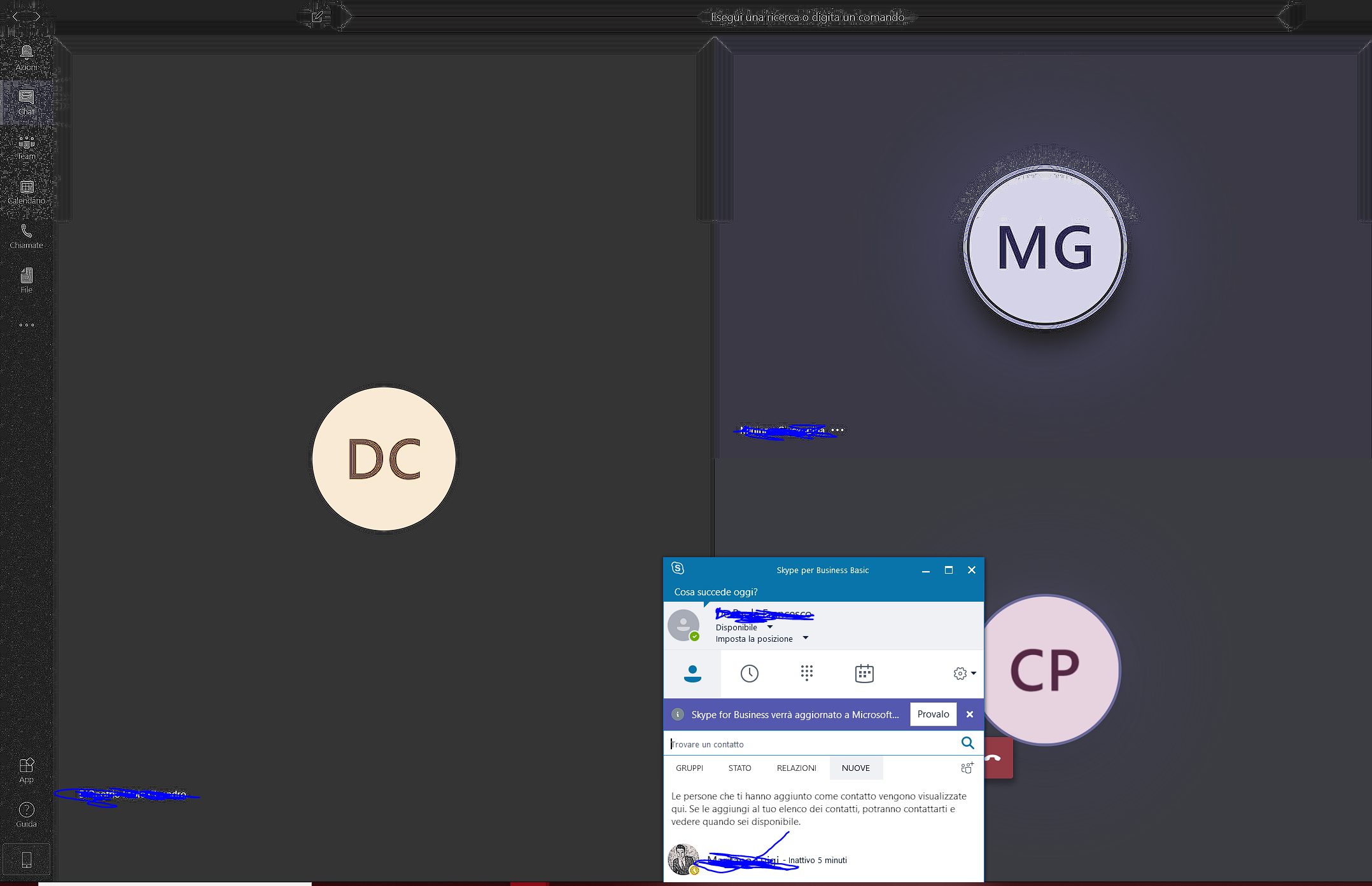Open Skype meetings calendar icon

click(x=864, y=674)
